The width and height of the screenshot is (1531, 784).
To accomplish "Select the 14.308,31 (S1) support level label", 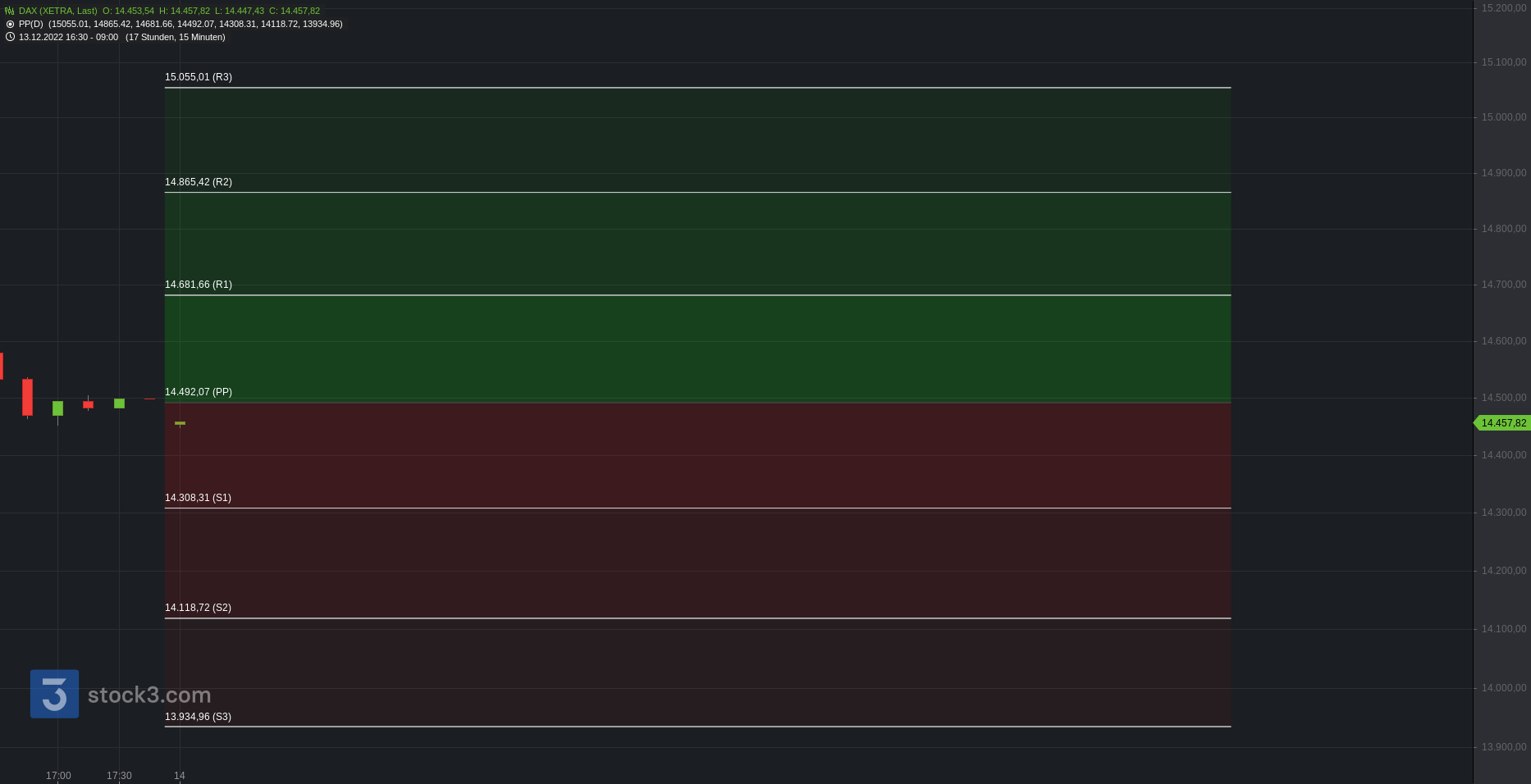I will point(198,498).
